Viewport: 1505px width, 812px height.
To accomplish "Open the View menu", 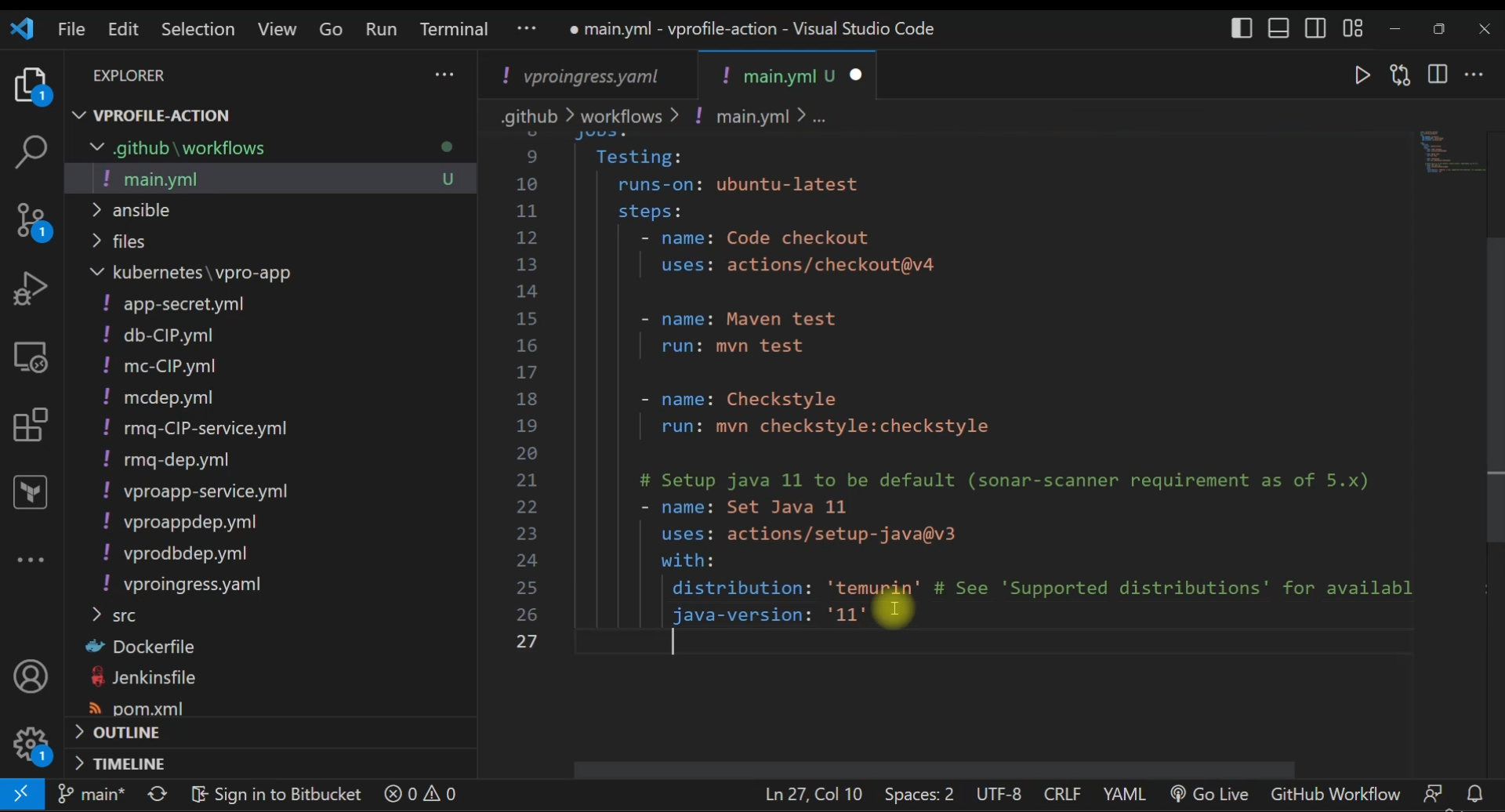I will tap(277, 30).
